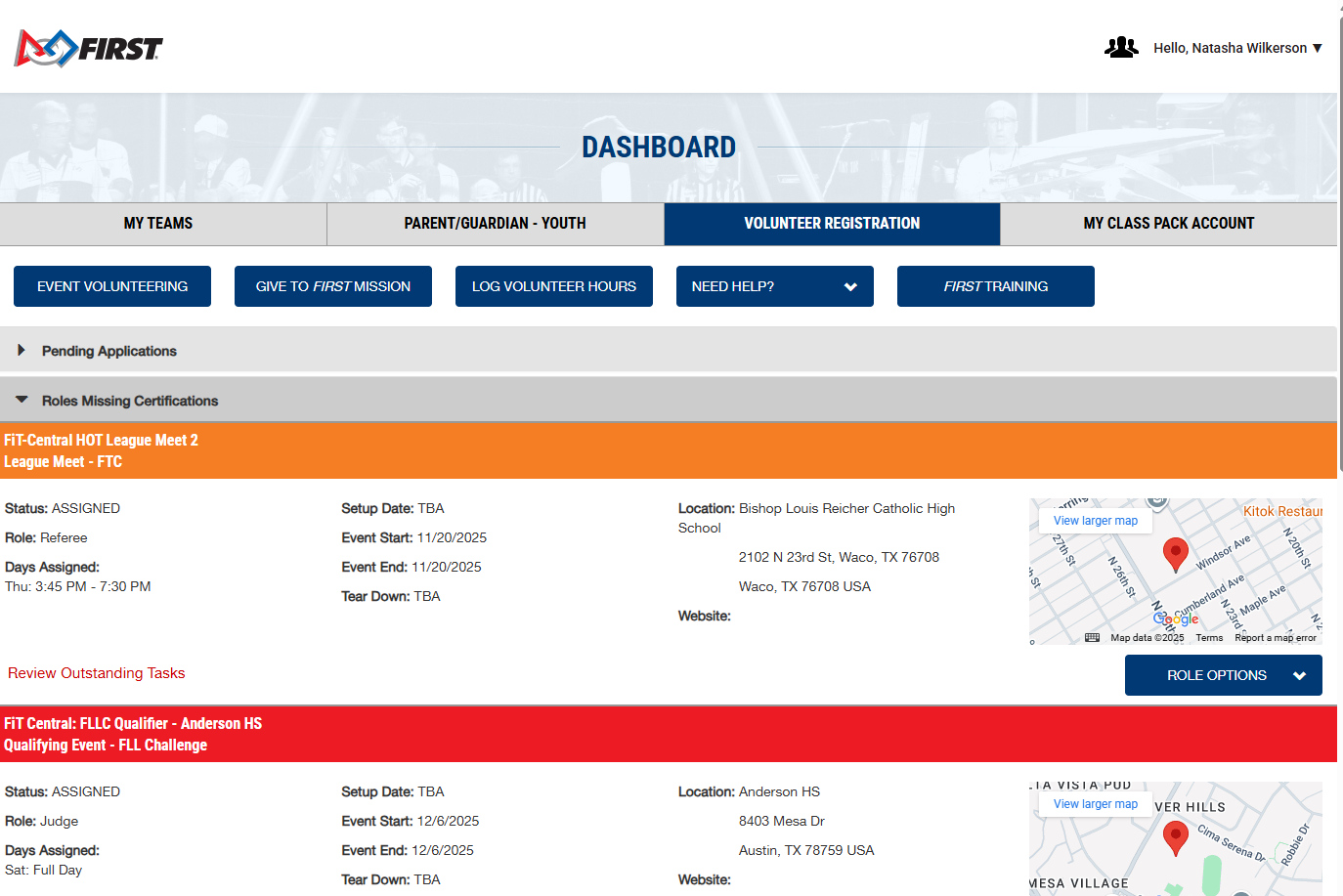Switch to the MY TEAMS tab
The image size is (1343, 896).
point(158,223)
